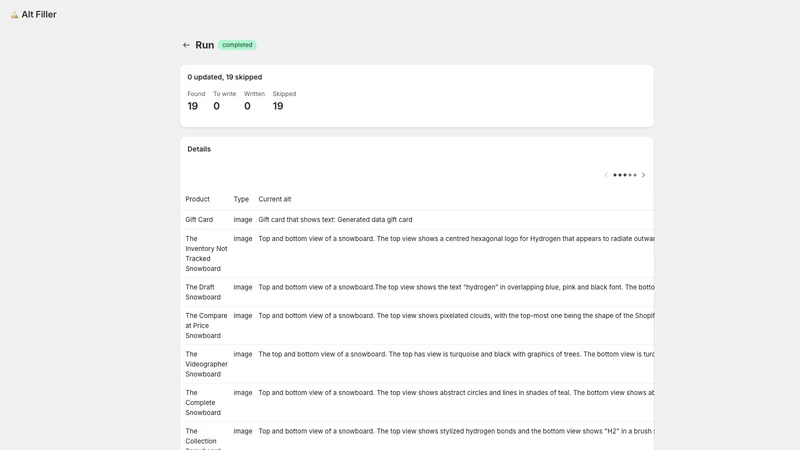800x450 pixels.
Task: Click the Current alt column header
Action: click(x=274, y=199)
